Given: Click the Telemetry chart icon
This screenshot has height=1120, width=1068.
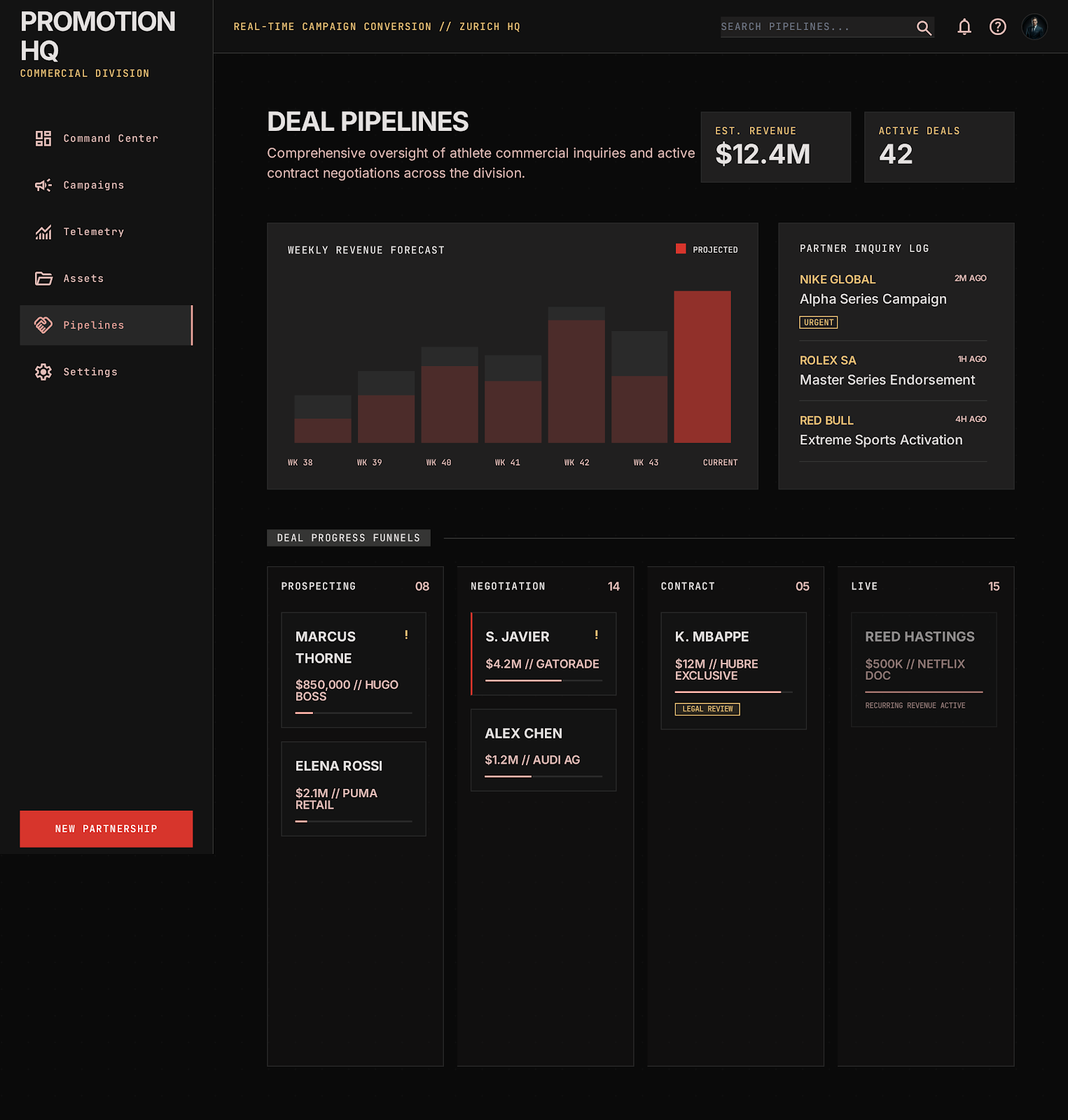Looking at the screenshot, I should pos(43,232).
